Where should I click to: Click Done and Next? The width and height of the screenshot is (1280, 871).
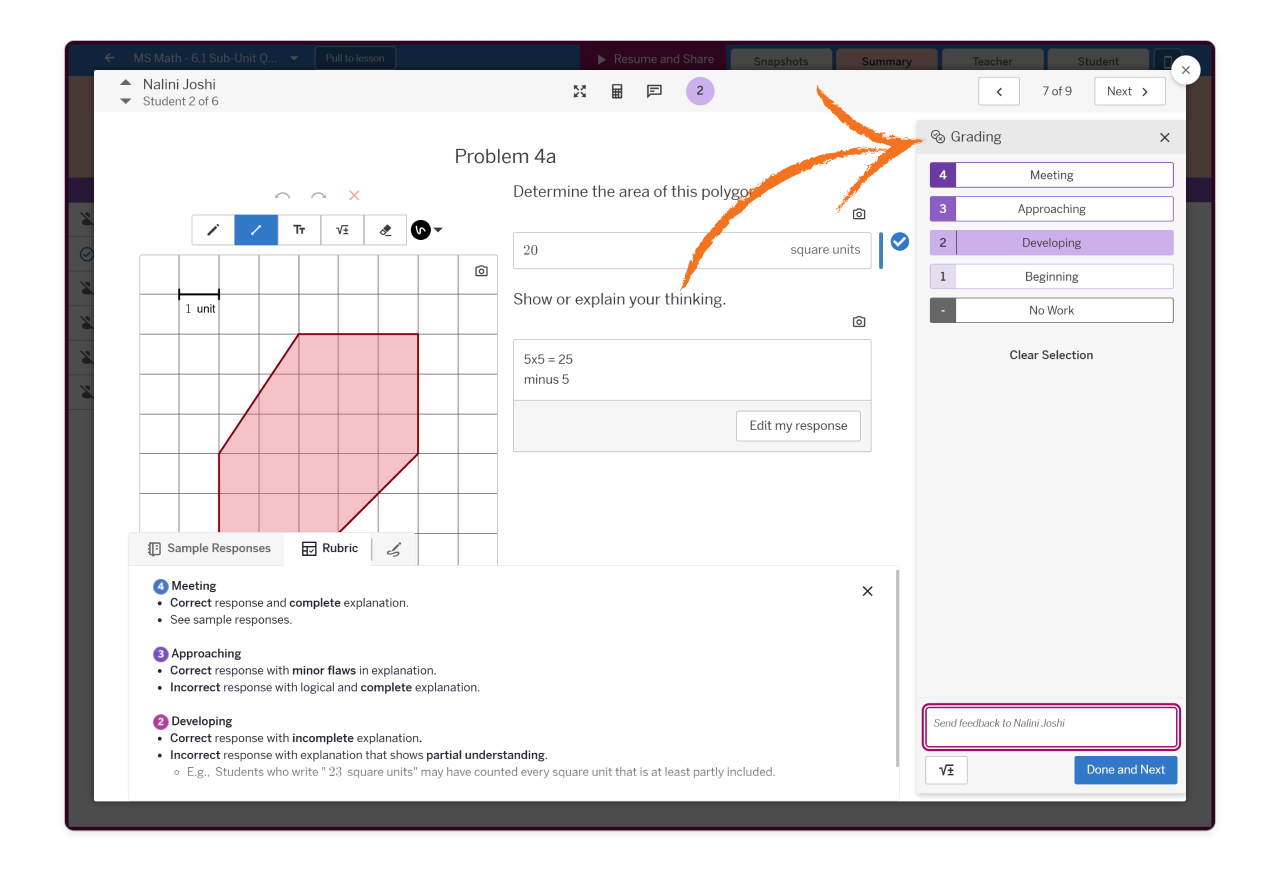[1125, 770]
